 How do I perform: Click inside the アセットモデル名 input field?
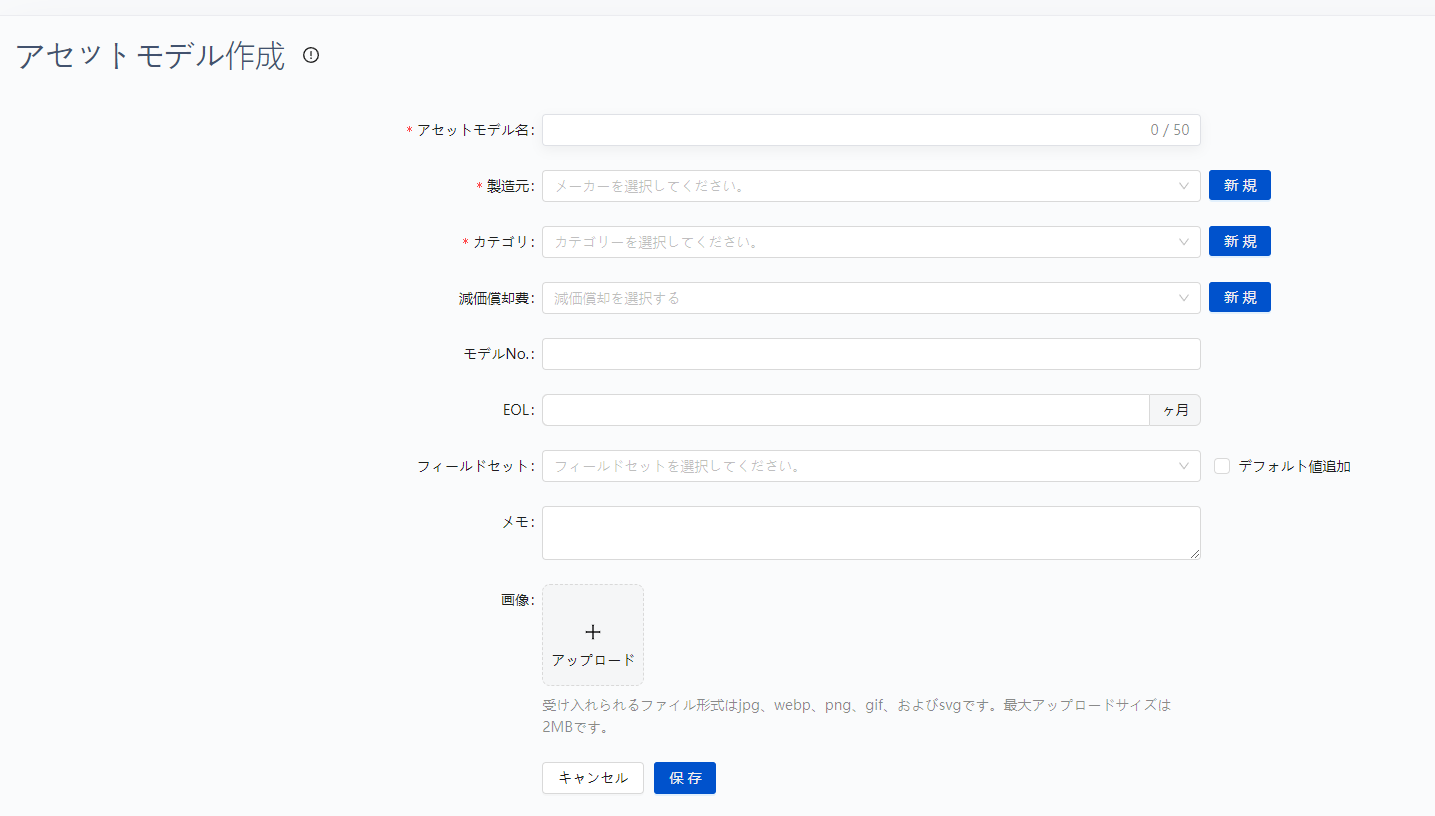[850, 129]
